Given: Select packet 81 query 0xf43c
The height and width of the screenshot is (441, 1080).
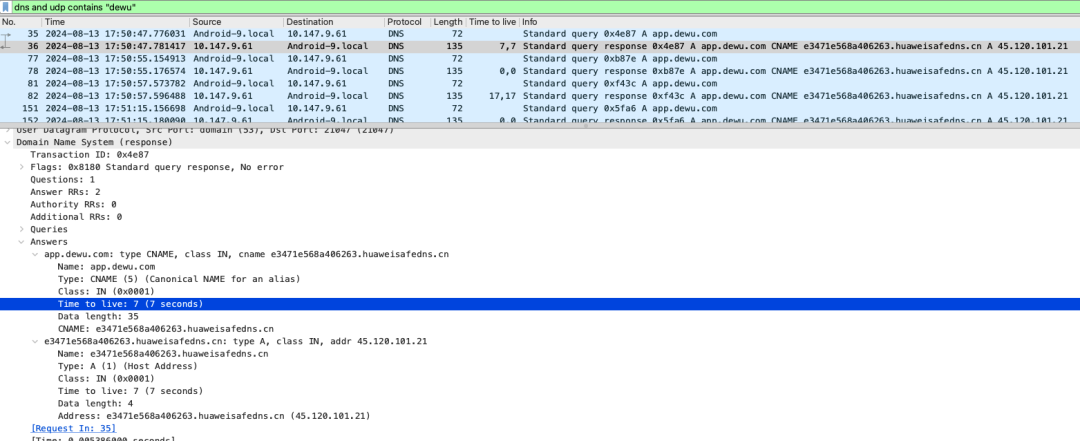Looking at the screenshot, I should [x=540, y=83].
